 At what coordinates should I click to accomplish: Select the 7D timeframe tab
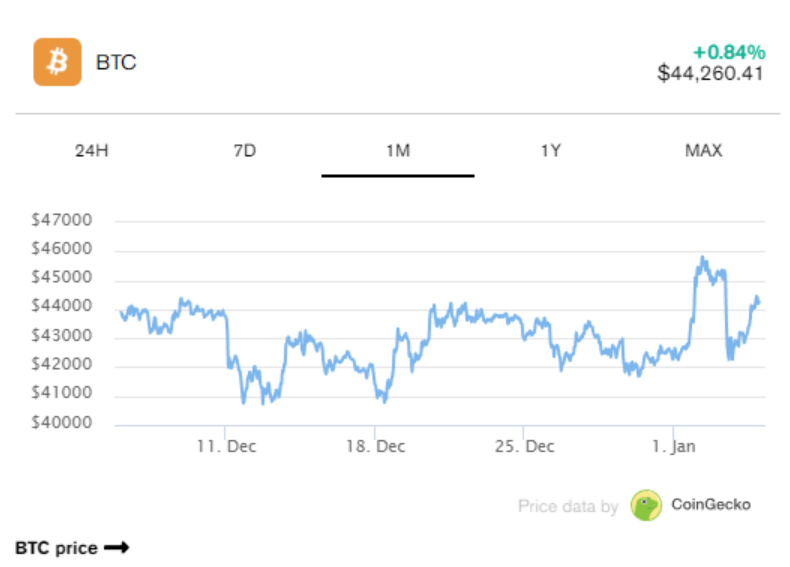(x=244, y=151)
